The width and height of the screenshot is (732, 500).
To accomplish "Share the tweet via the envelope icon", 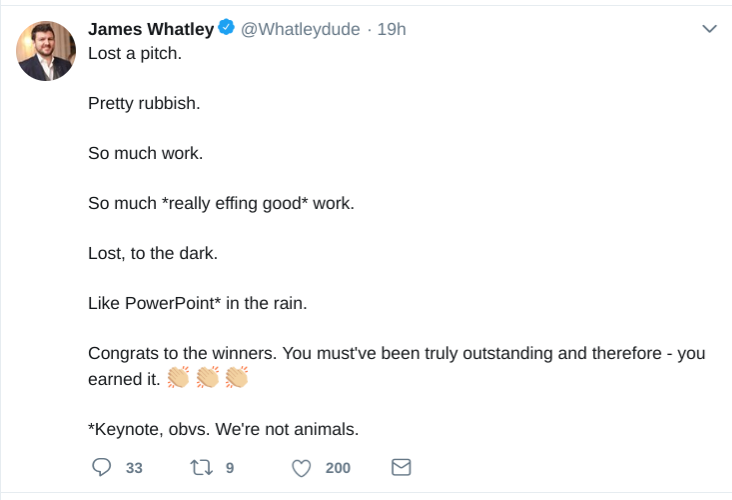I will click(x=401, y=467).
